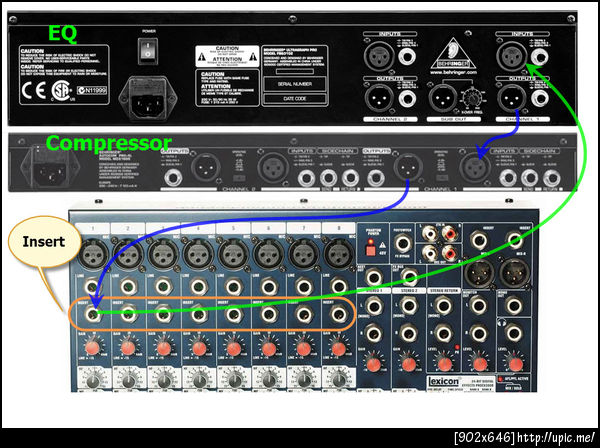600x448 pixels.
Task: Click the EQ Serial Number box
Action: (x=295, y=84)
